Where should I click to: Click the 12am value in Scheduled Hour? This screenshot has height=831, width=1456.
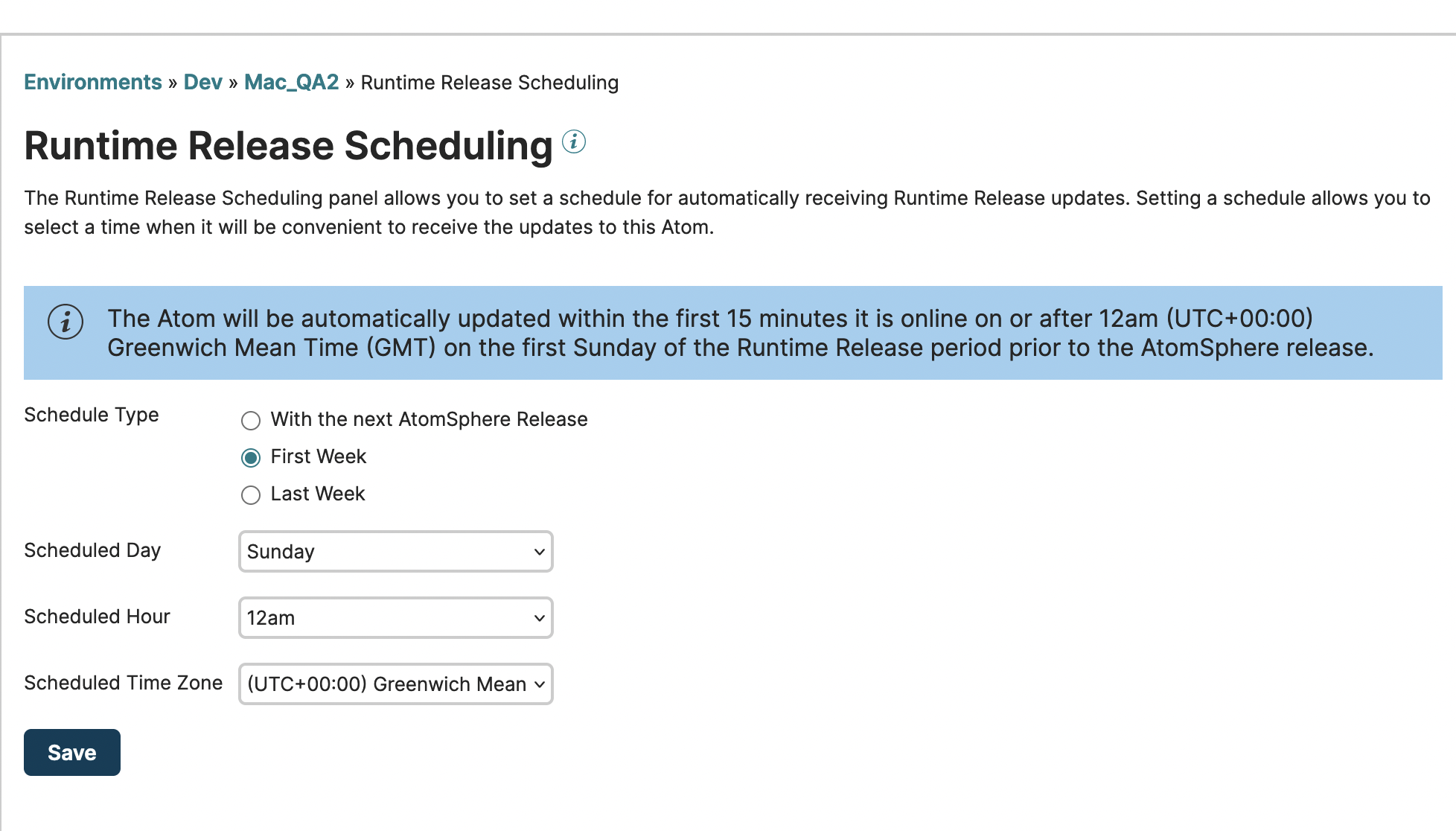271,618
